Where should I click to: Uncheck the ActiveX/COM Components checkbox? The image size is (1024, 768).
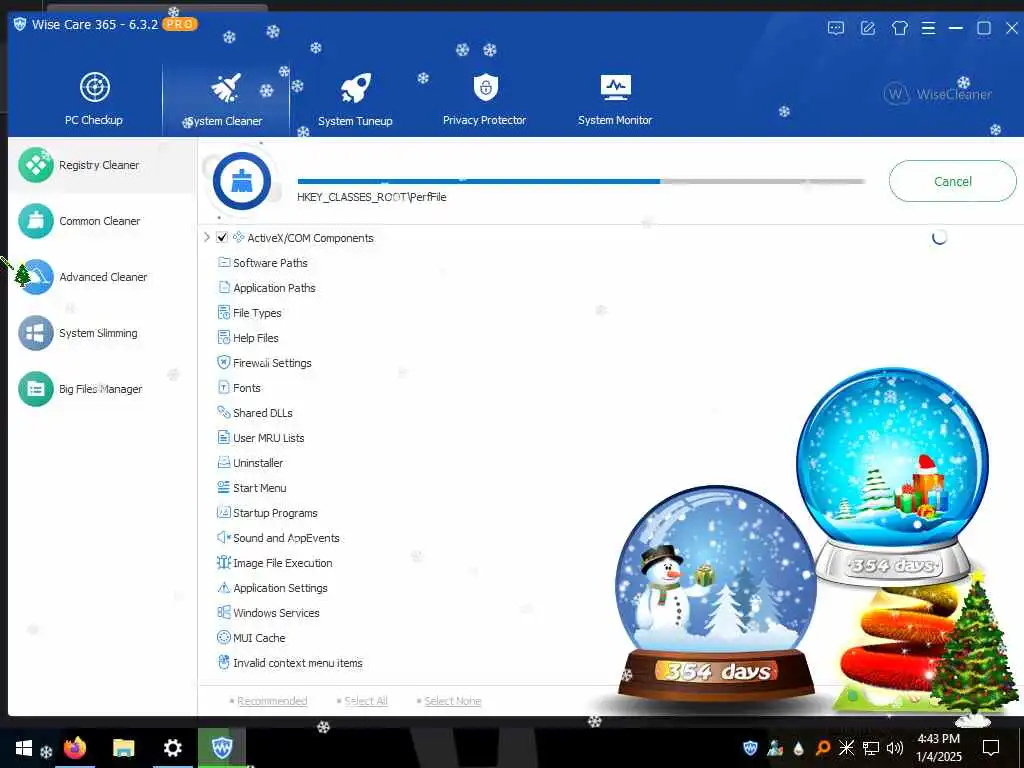click(x=222, y=237)
